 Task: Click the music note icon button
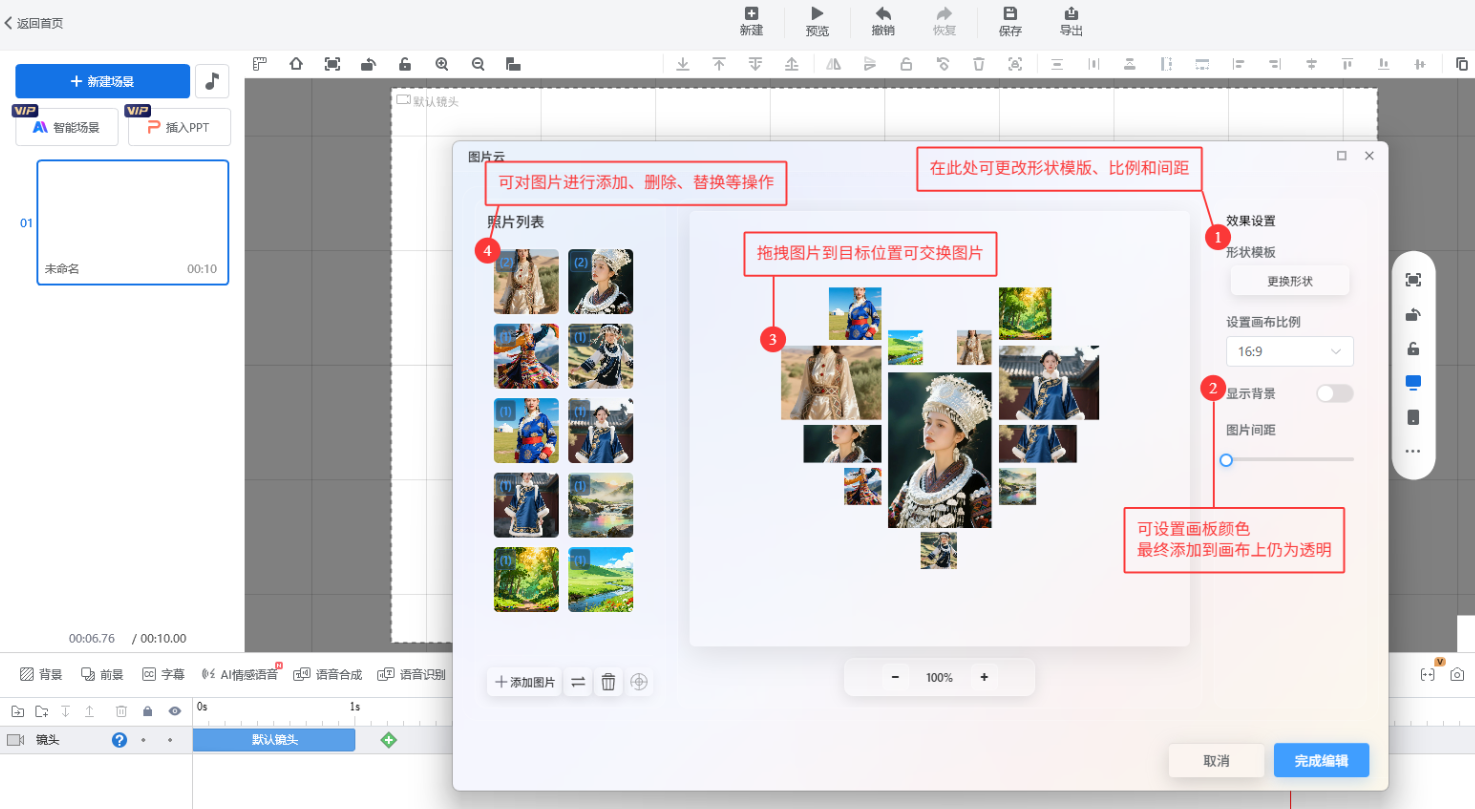(x=212, y=82)
